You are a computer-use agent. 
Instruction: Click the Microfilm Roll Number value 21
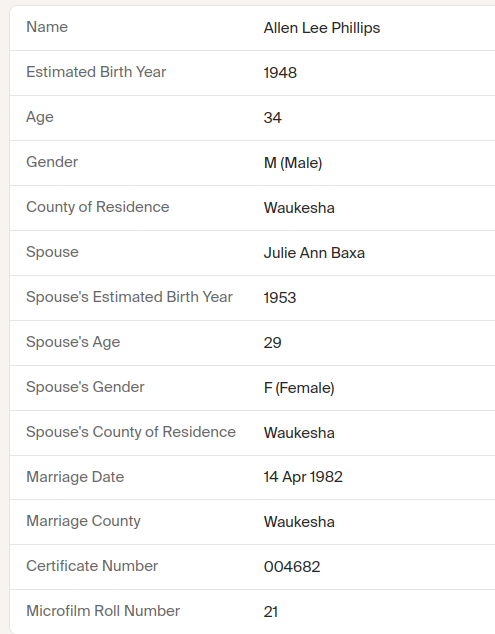271,612
